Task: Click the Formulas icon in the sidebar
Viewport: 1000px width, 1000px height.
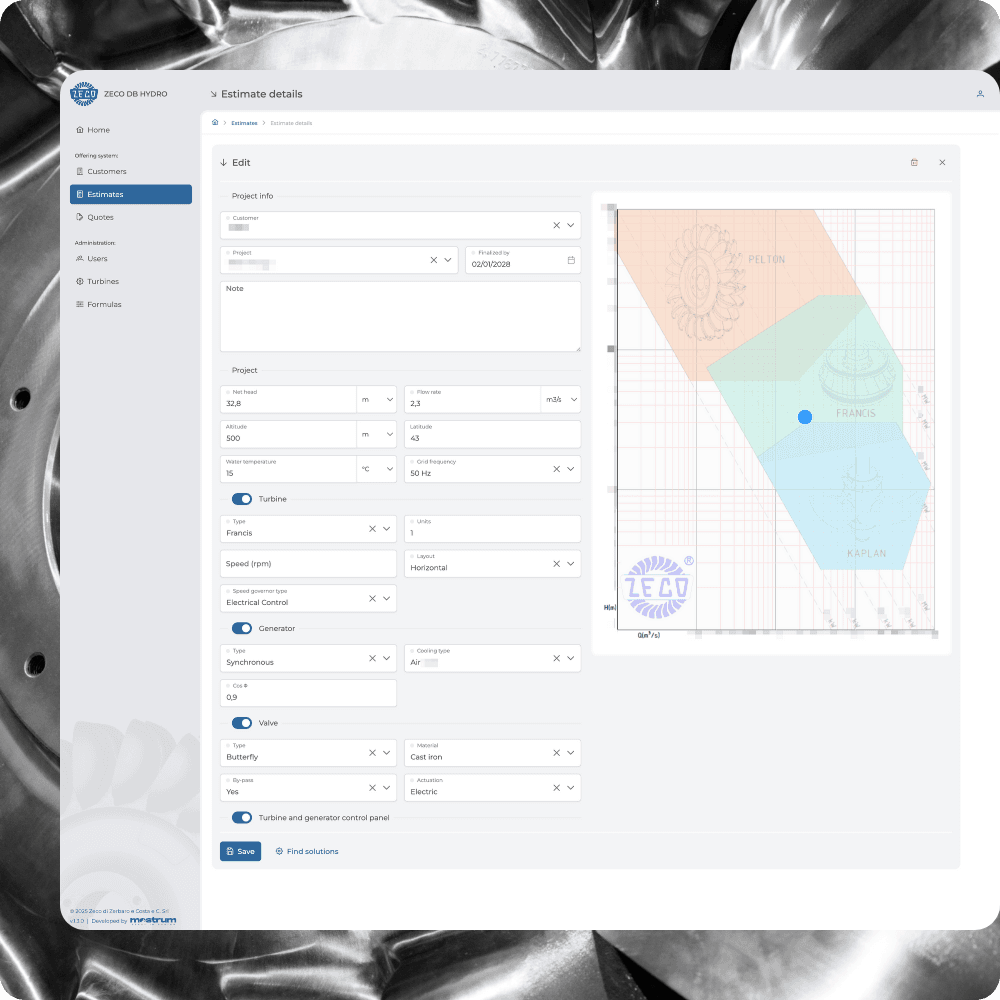Action: (x=80, y=304)
